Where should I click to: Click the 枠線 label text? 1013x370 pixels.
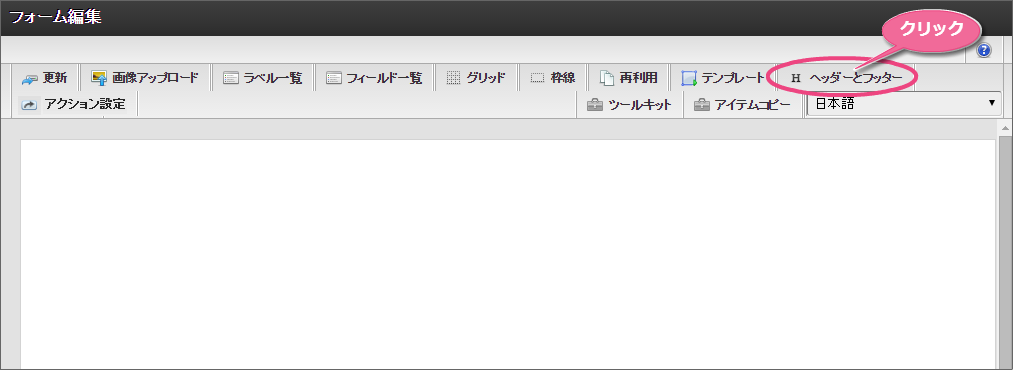[563, 78]
